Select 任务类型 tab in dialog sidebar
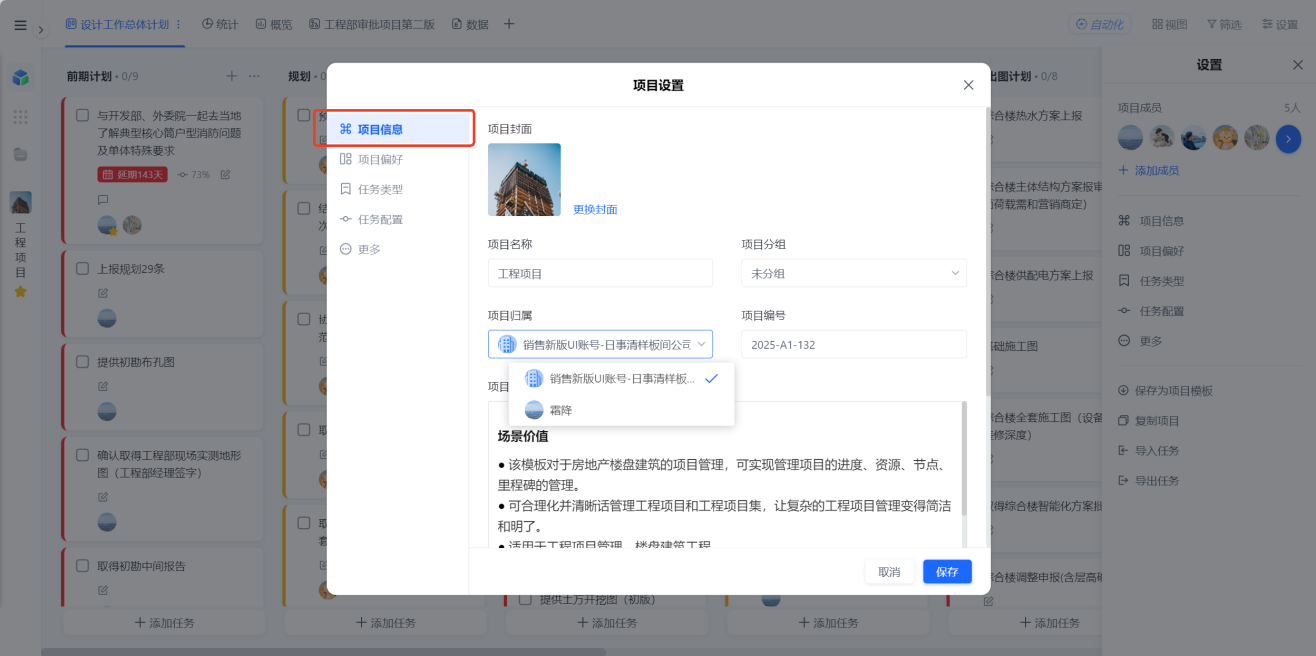This screenshot has width=1316, height=656. click(400, 189)
